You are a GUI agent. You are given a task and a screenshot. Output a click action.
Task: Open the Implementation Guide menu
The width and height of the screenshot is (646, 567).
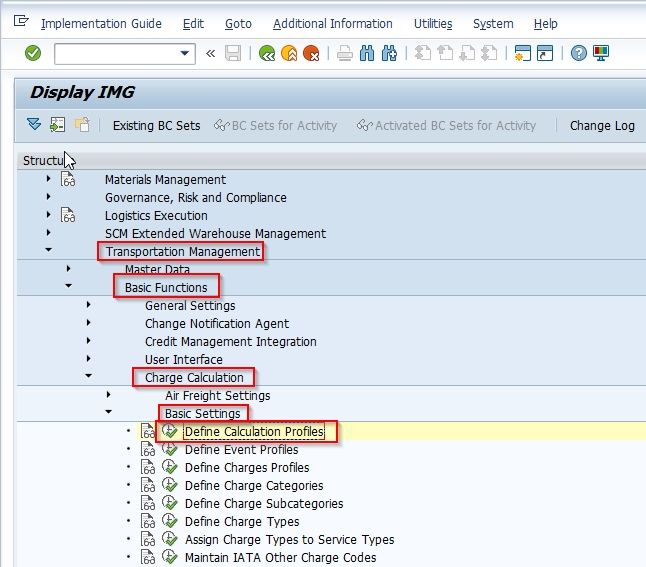(101, 24)
